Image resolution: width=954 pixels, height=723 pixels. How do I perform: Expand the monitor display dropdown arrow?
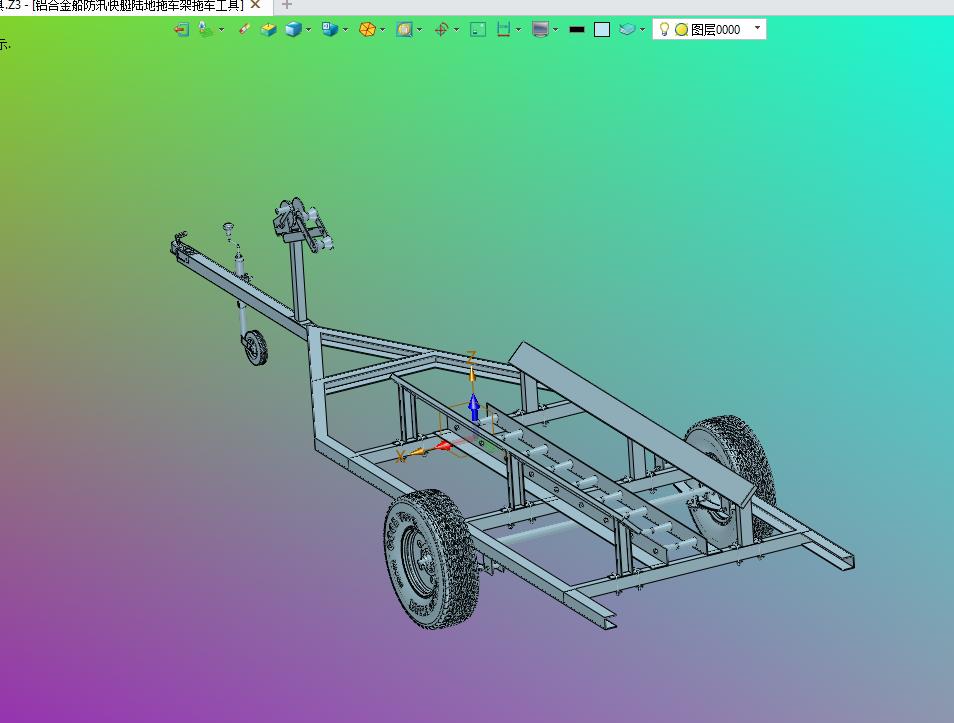555,29
